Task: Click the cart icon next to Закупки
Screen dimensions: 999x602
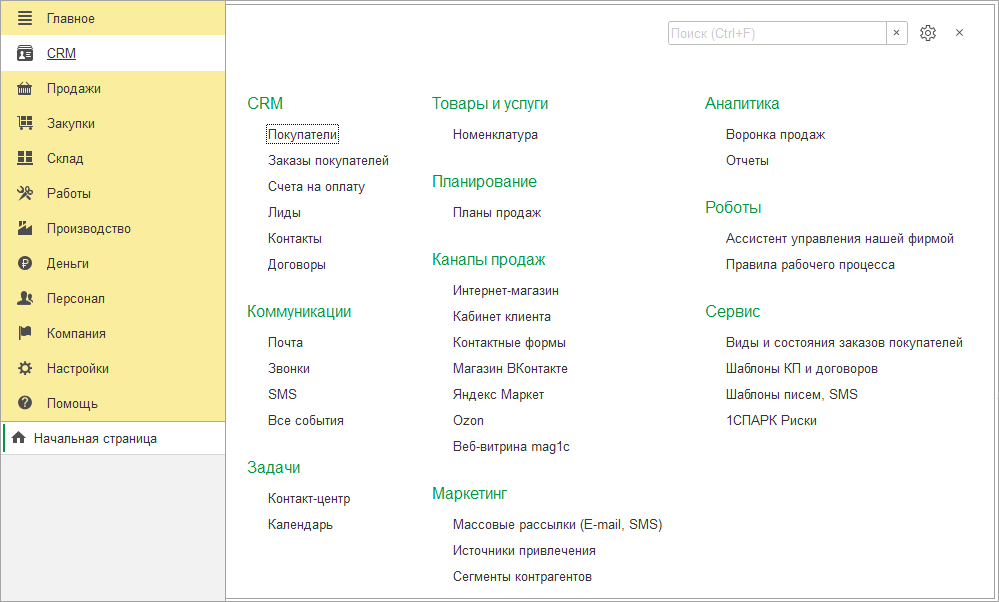Action: pos(25,124)
